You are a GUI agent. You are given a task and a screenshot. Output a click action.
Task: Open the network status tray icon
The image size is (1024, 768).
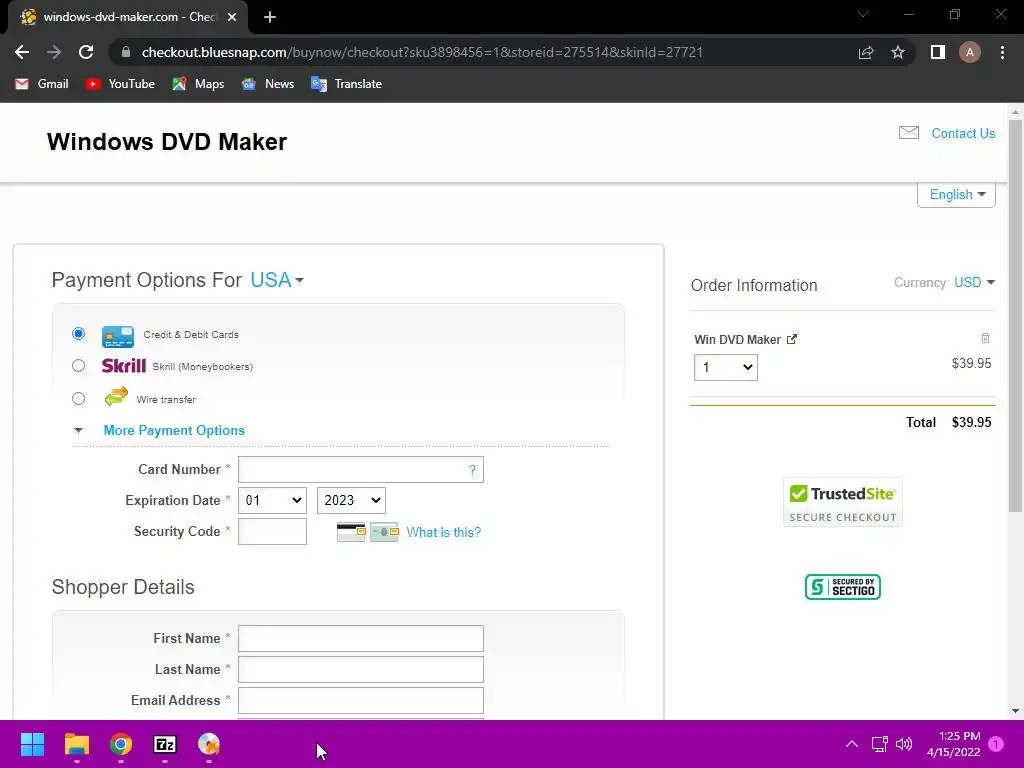[880, 744]
